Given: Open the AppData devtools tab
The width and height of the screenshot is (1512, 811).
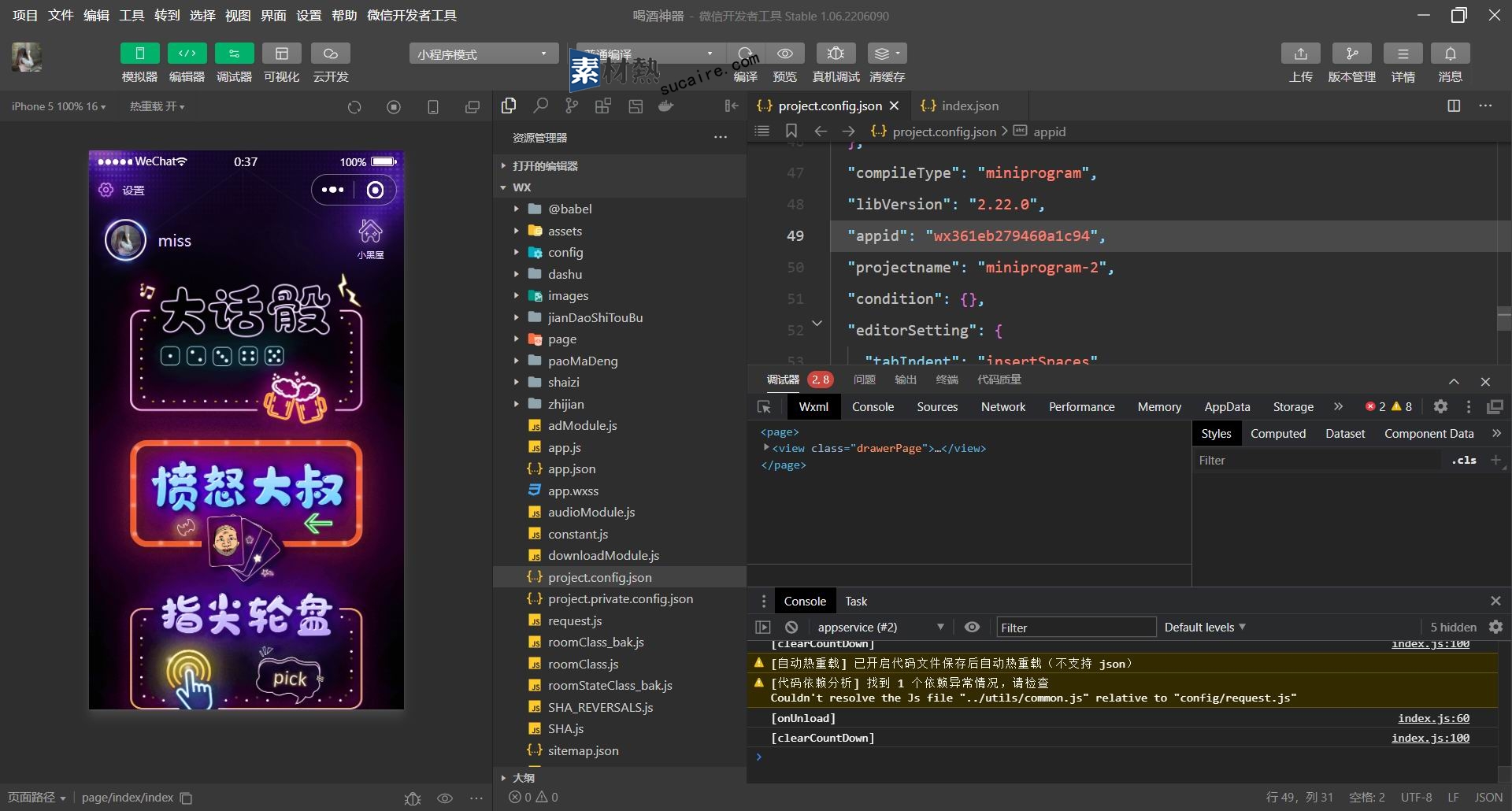Looking at the screenshot, I should (1227, 407).
